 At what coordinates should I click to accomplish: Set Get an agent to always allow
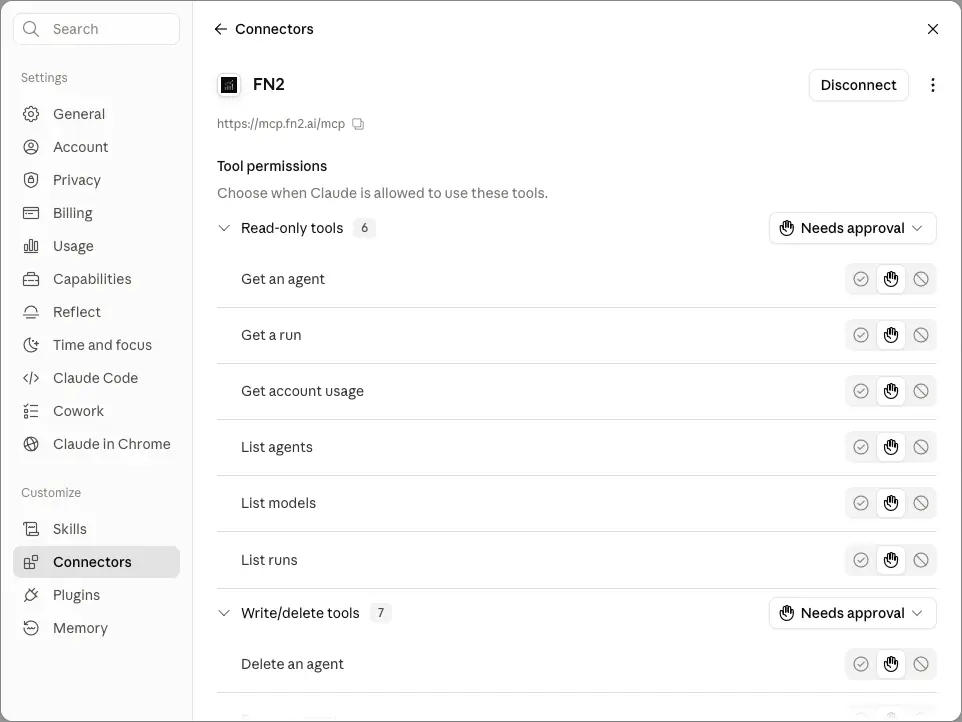pos(861,279)
